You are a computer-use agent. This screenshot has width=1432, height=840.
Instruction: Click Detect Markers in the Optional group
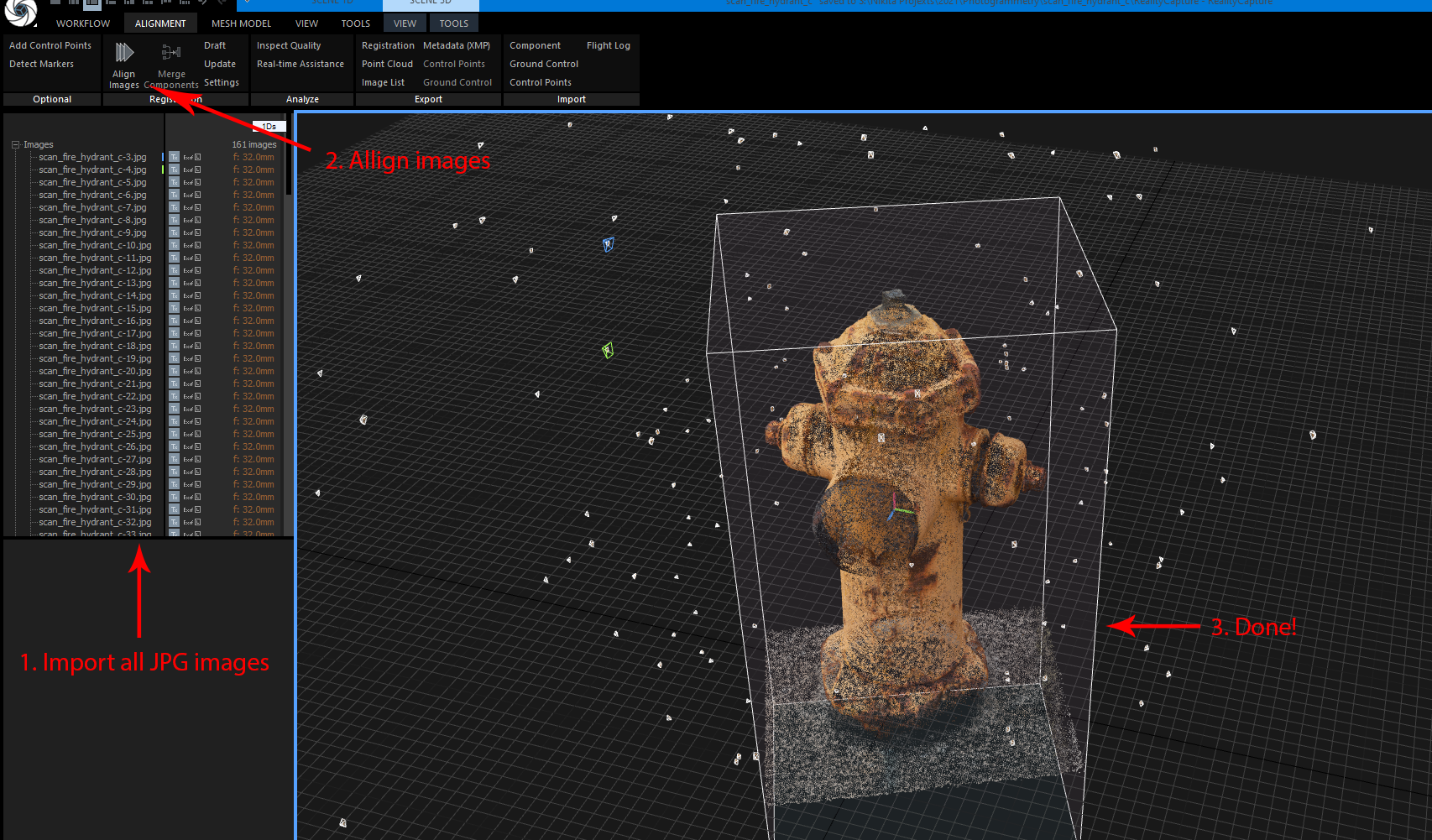pyautogui.click(x=41, y=64)
